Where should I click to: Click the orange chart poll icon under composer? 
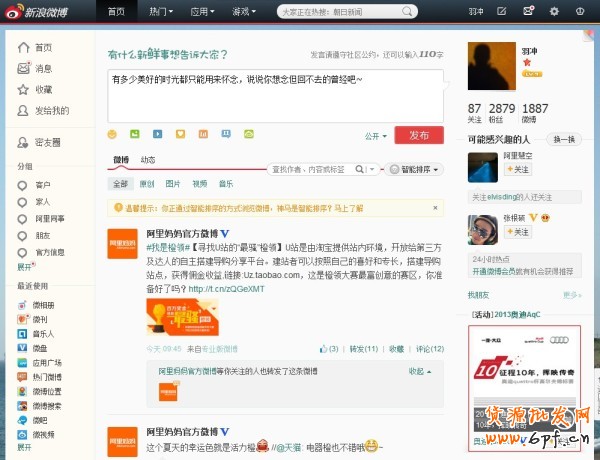203,134
